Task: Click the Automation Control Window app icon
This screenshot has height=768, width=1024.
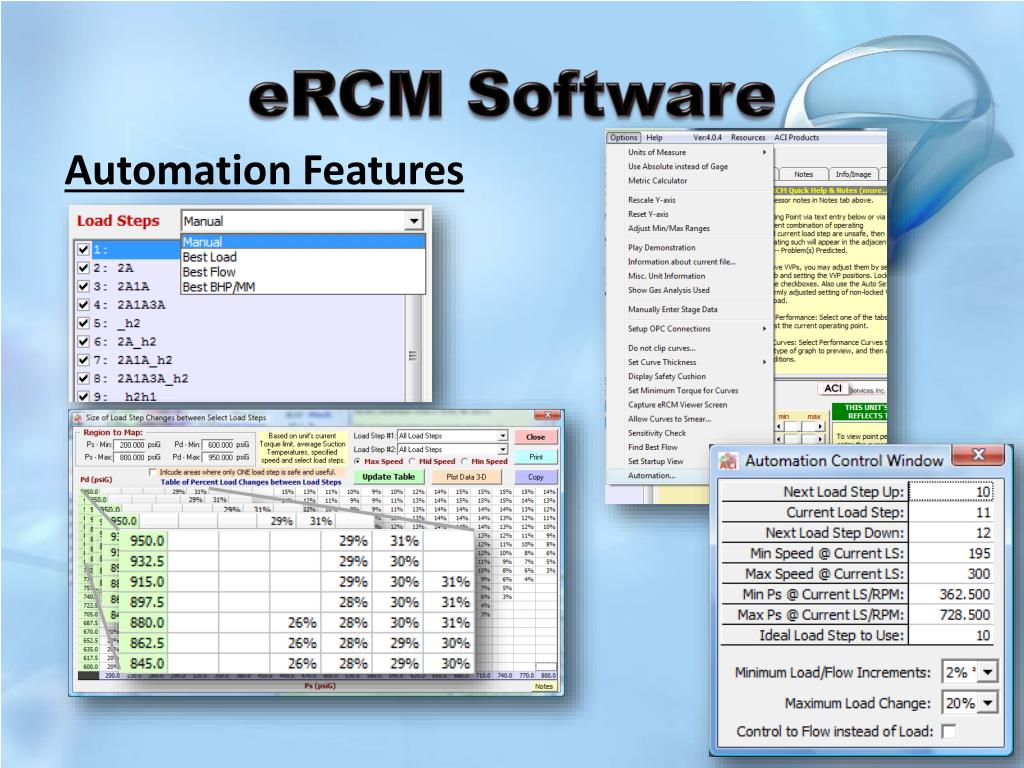Action: pos(728,460)
